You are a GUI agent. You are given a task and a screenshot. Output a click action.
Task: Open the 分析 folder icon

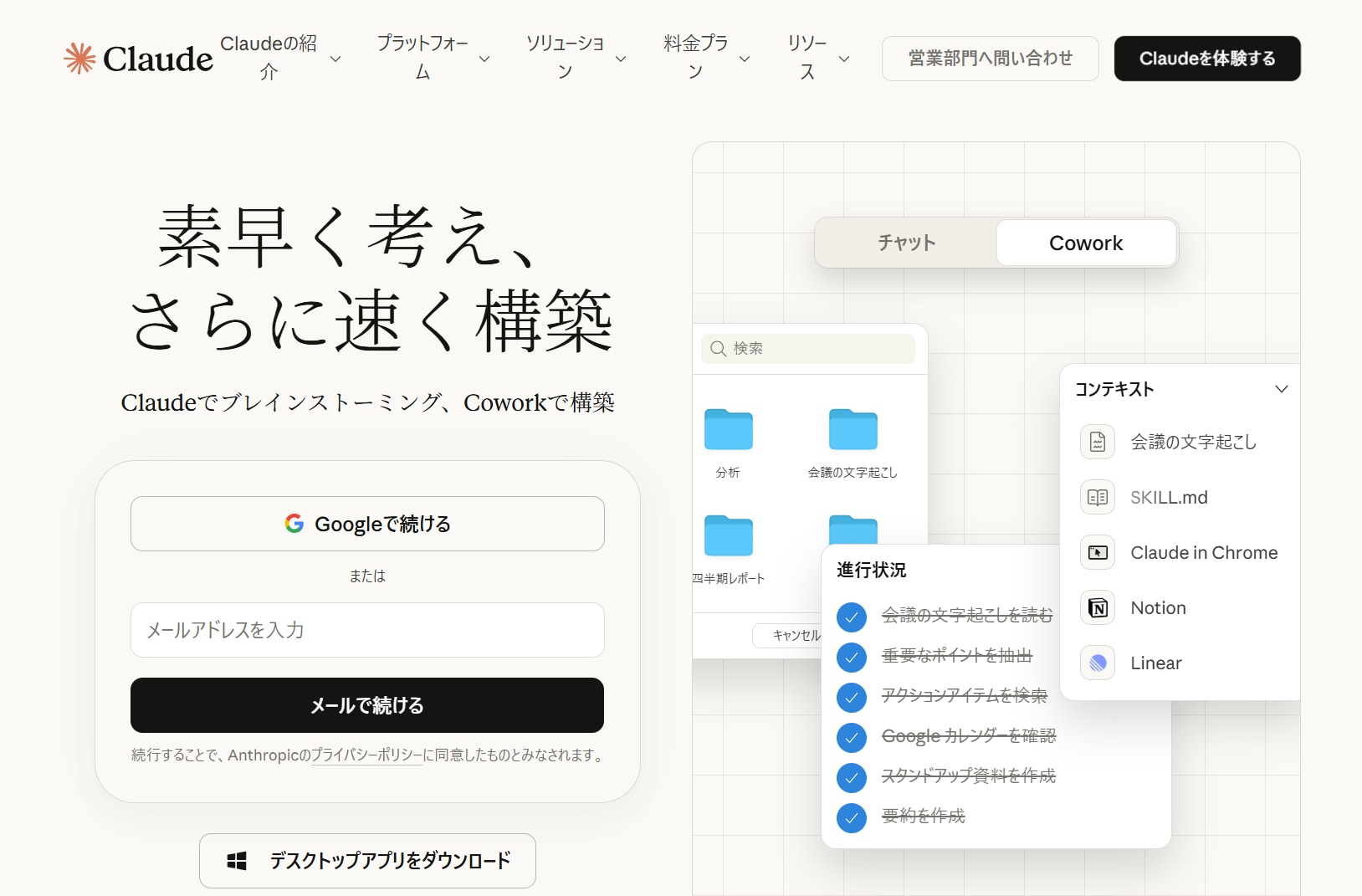[728, 430]
